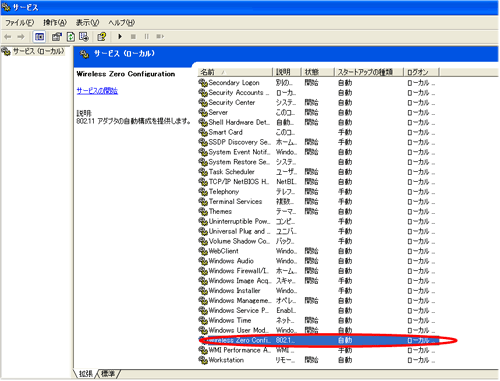Click the Terminal Services service icon
Image resolution: width=500 pixels, height=381 pixels.
[x=203, y=201]
